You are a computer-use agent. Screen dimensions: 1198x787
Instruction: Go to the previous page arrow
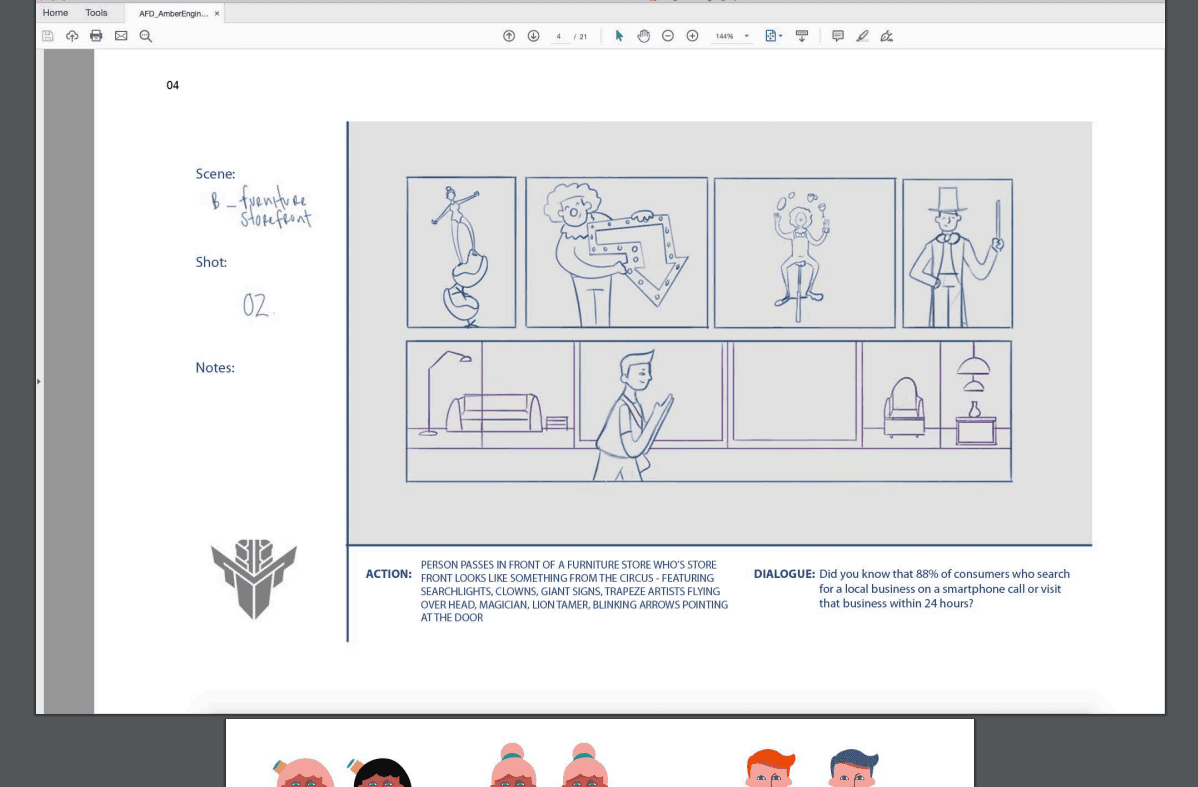[x=509, y=36]
